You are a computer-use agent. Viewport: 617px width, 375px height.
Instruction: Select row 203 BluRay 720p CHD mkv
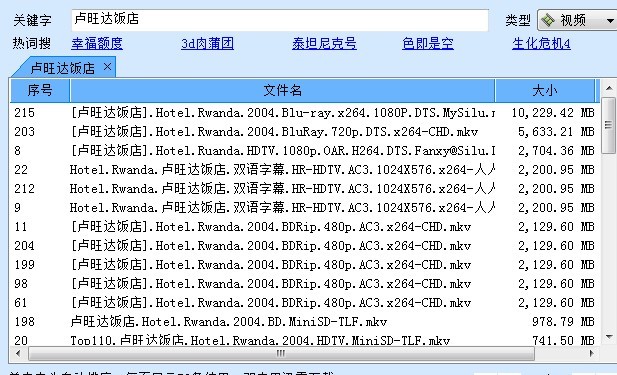(x=305, y=132)
